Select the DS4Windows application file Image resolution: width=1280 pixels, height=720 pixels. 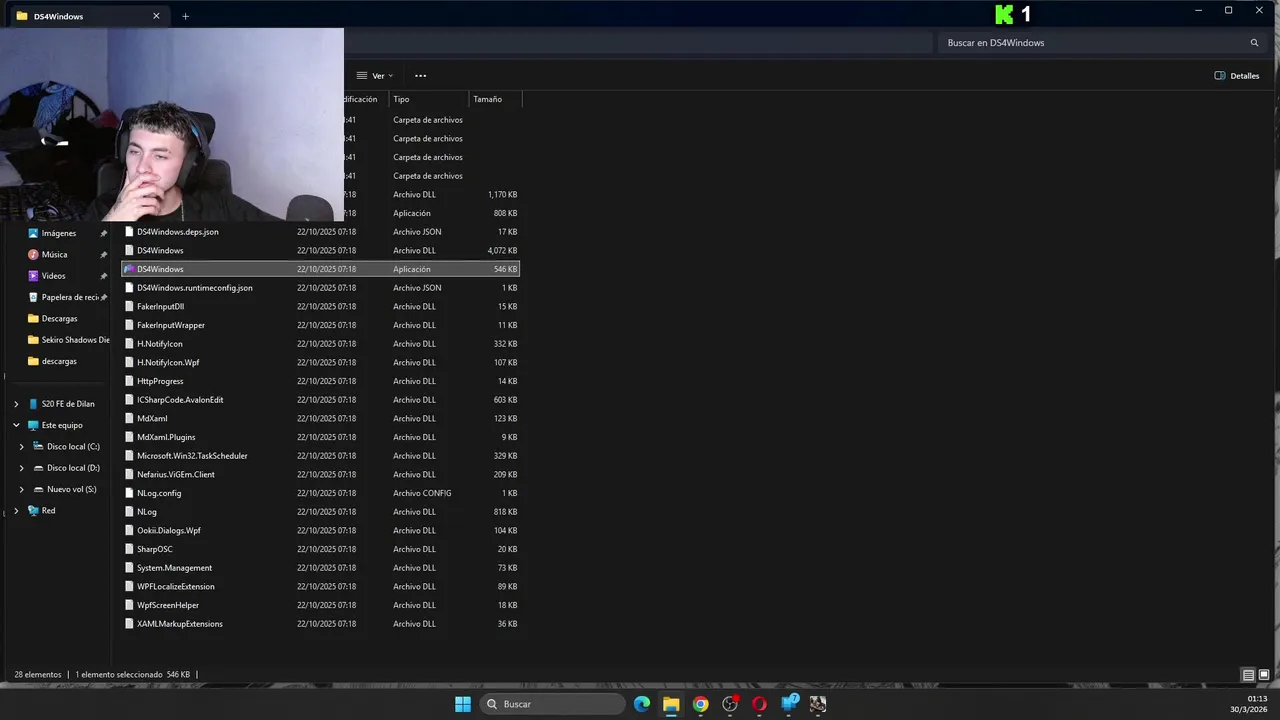click(x=320, y=269)
